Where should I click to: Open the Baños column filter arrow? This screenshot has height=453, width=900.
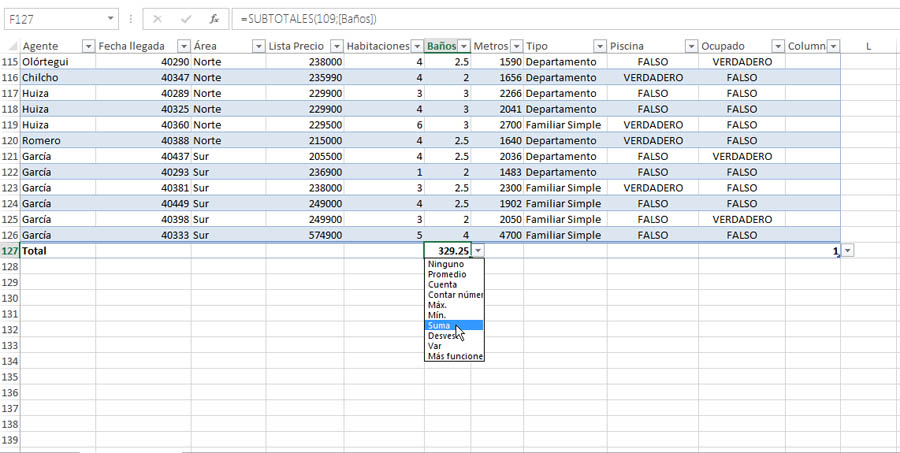click(463, 46)
